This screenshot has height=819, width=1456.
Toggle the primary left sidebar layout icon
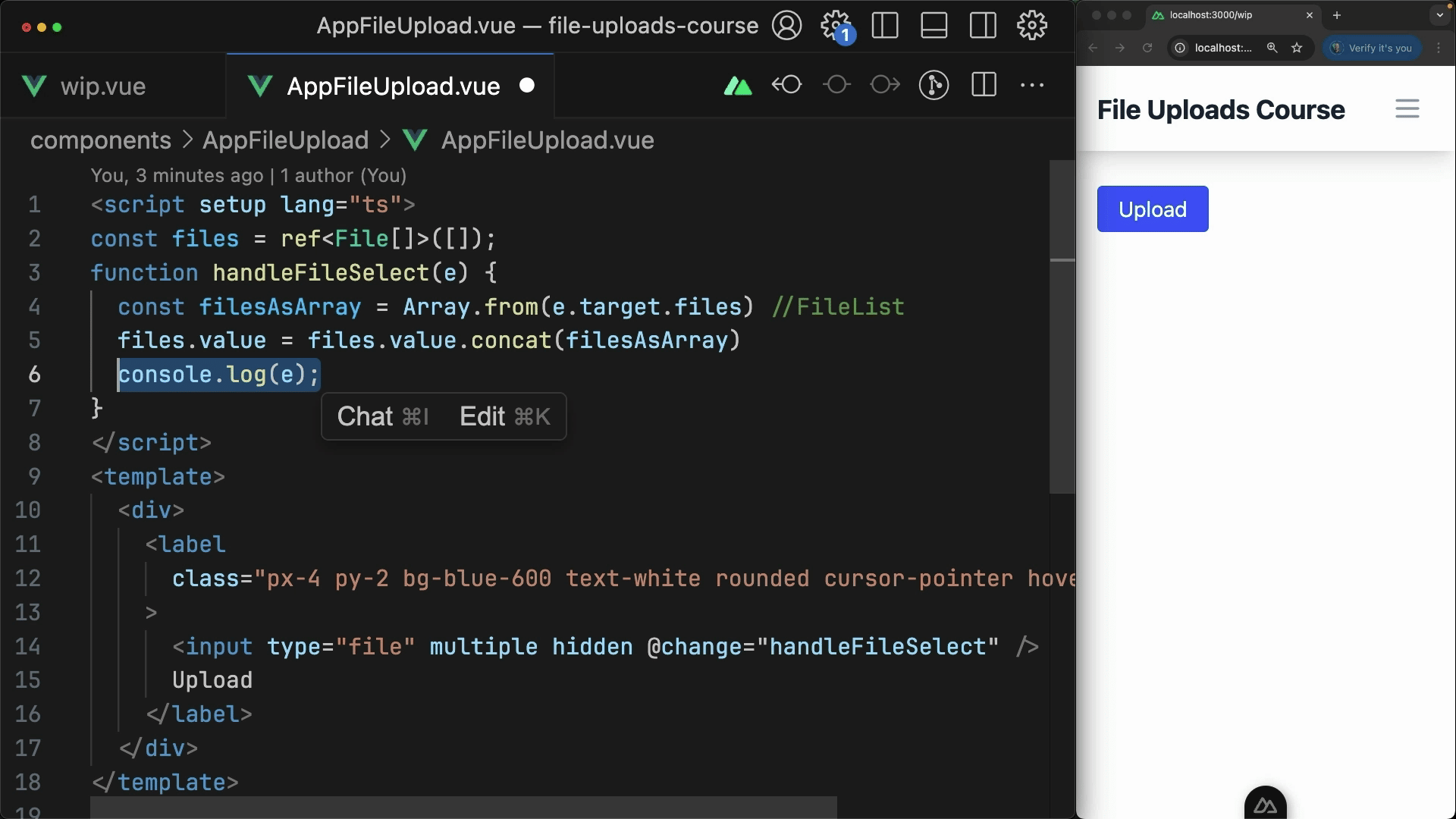[885, 26]
